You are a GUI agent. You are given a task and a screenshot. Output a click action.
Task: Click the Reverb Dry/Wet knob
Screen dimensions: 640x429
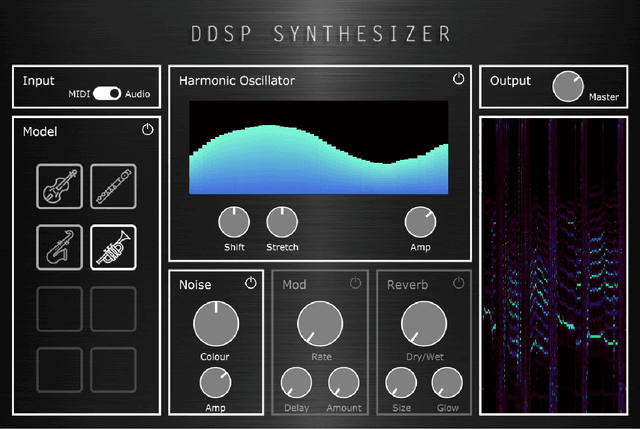point(423,325)
